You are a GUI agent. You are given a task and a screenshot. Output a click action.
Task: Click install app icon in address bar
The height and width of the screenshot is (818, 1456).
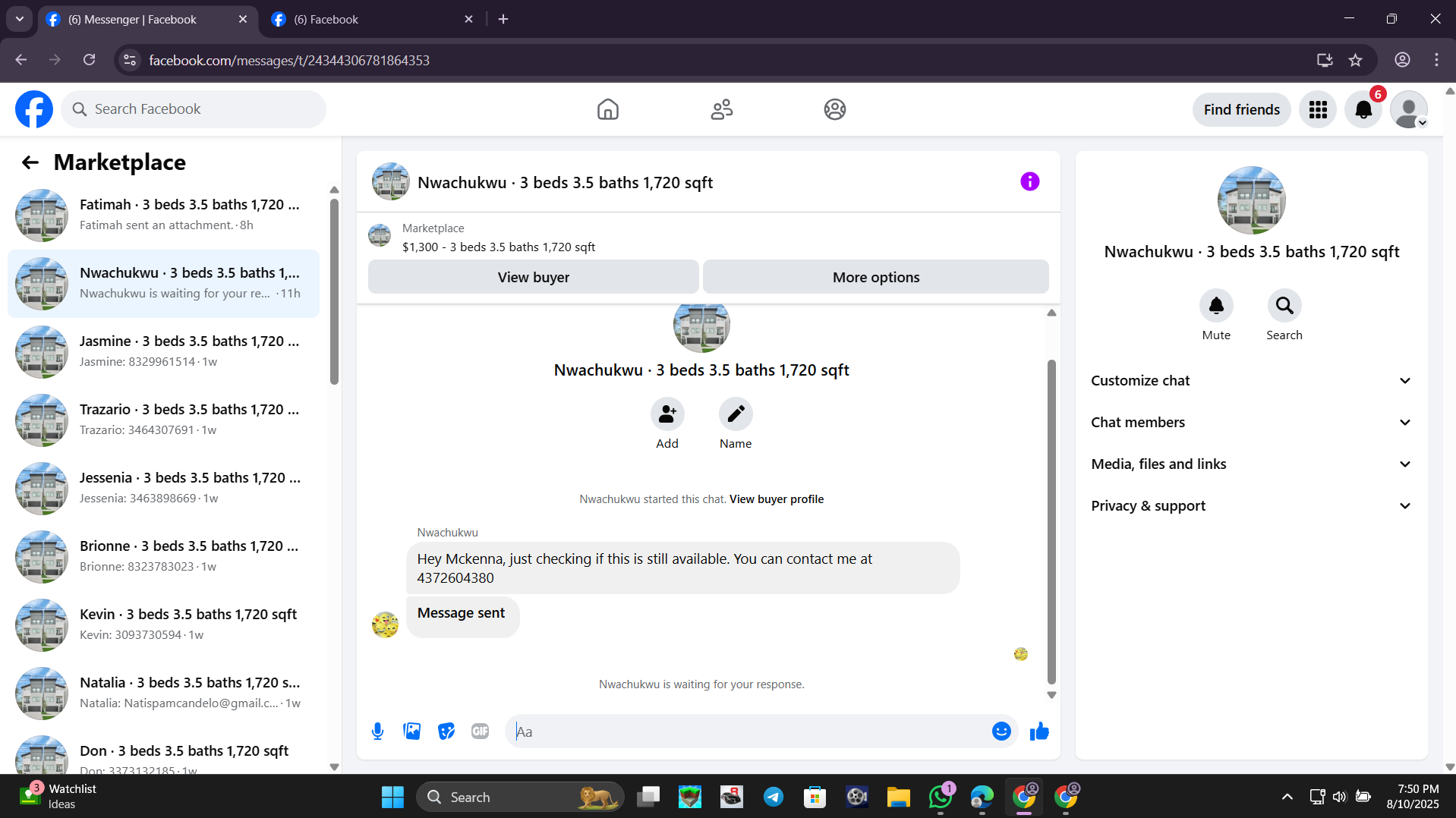click(x=1325, y=60)
